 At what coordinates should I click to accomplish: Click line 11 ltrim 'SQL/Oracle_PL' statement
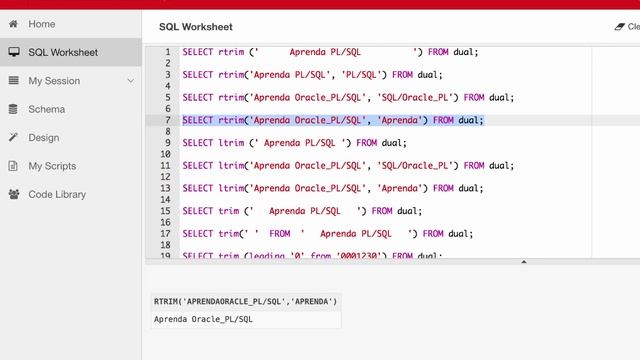point(348,166)
